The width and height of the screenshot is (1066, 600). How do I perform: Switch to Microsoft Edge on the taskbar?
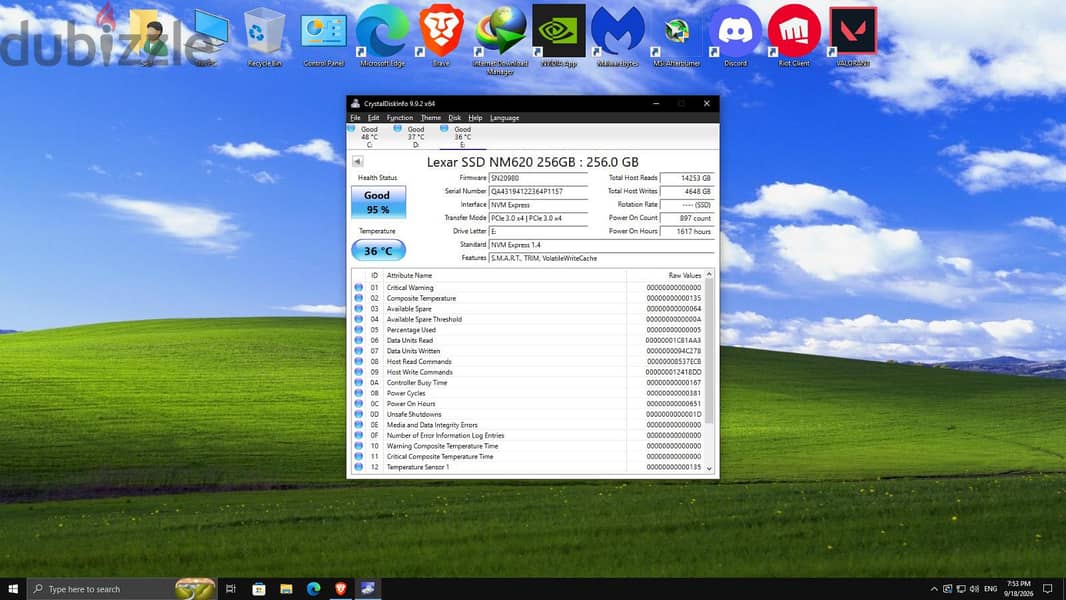tap(313, 588)
